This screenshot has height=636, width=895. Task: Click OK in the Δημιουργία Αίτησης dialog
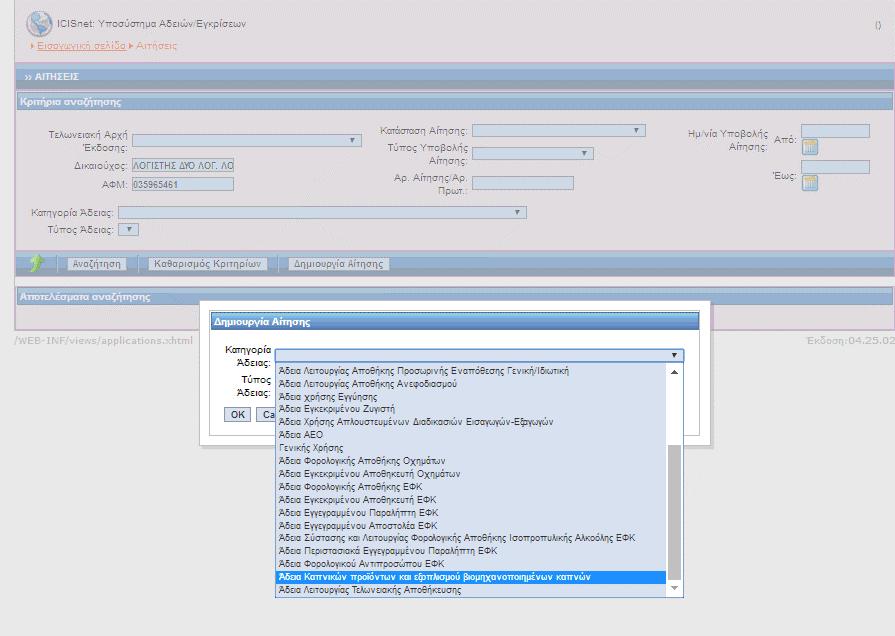237,414
